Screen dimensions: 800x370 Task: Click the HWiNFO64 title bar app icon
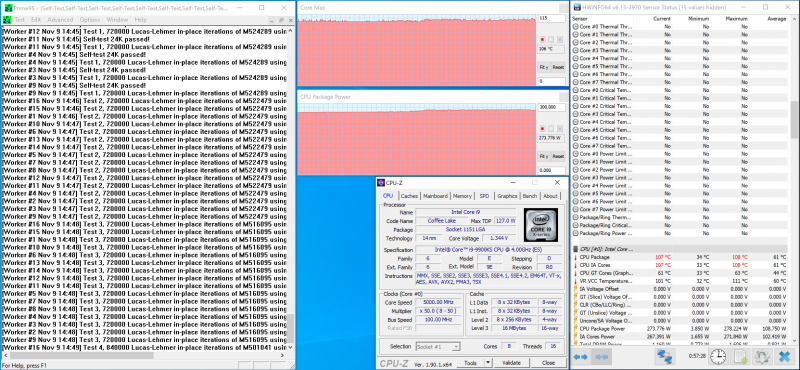point(577,8)
